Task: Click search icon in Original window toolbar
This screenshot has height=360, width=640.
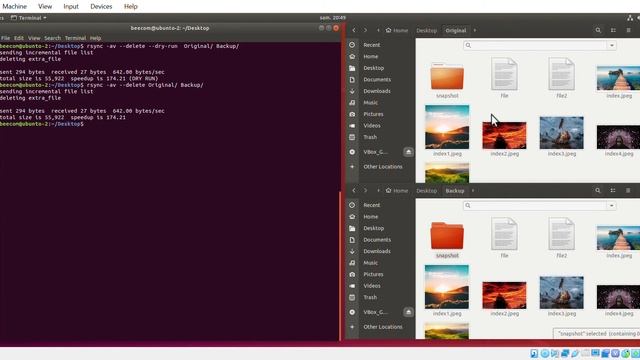Action: 598,30
